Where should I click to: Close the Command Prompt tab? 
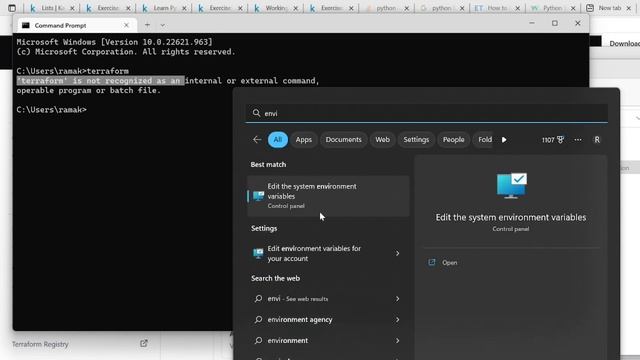tap(126, 25)
